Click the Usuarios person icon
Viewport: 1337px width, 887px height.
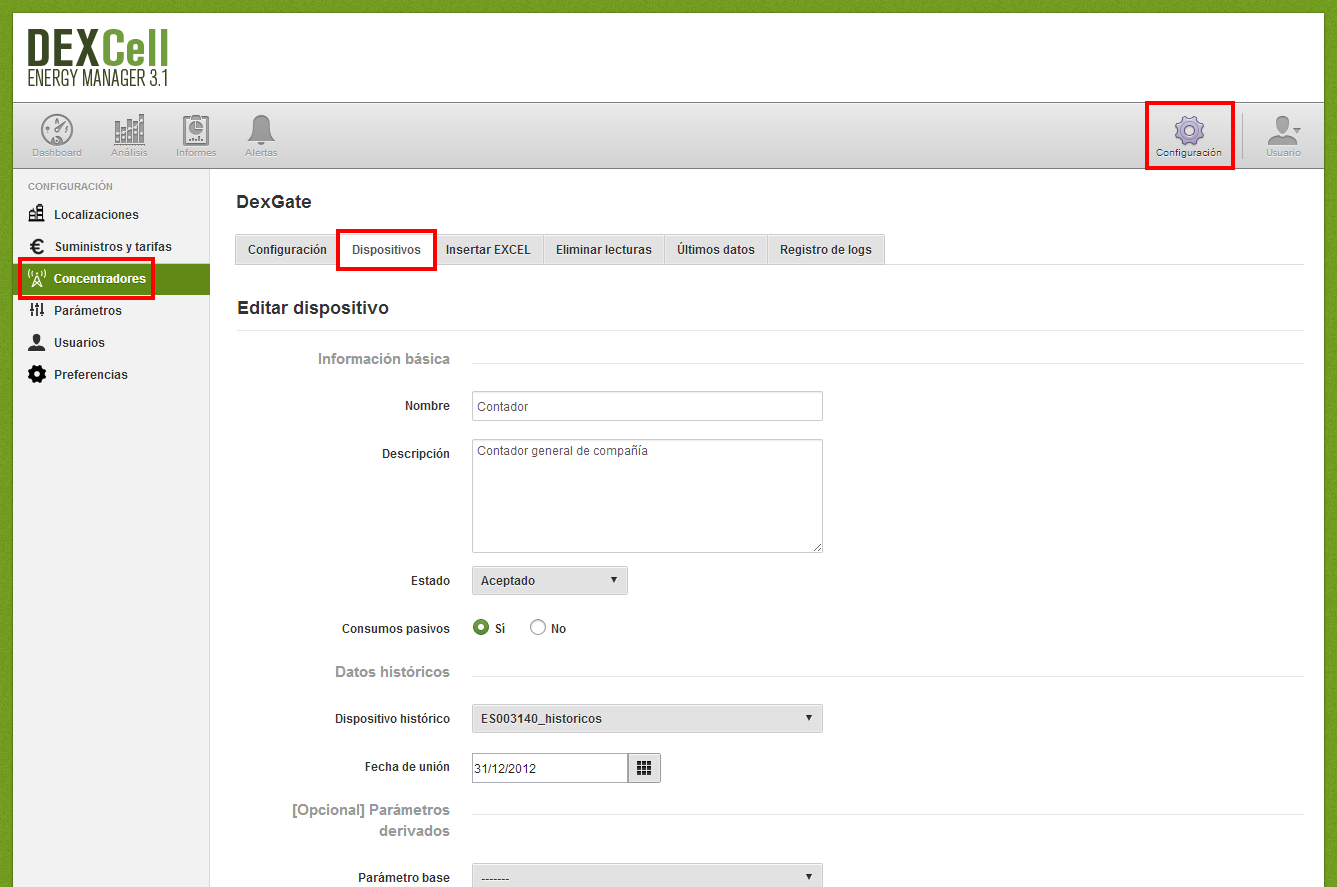pyautogui.click(x=37, y=342)
